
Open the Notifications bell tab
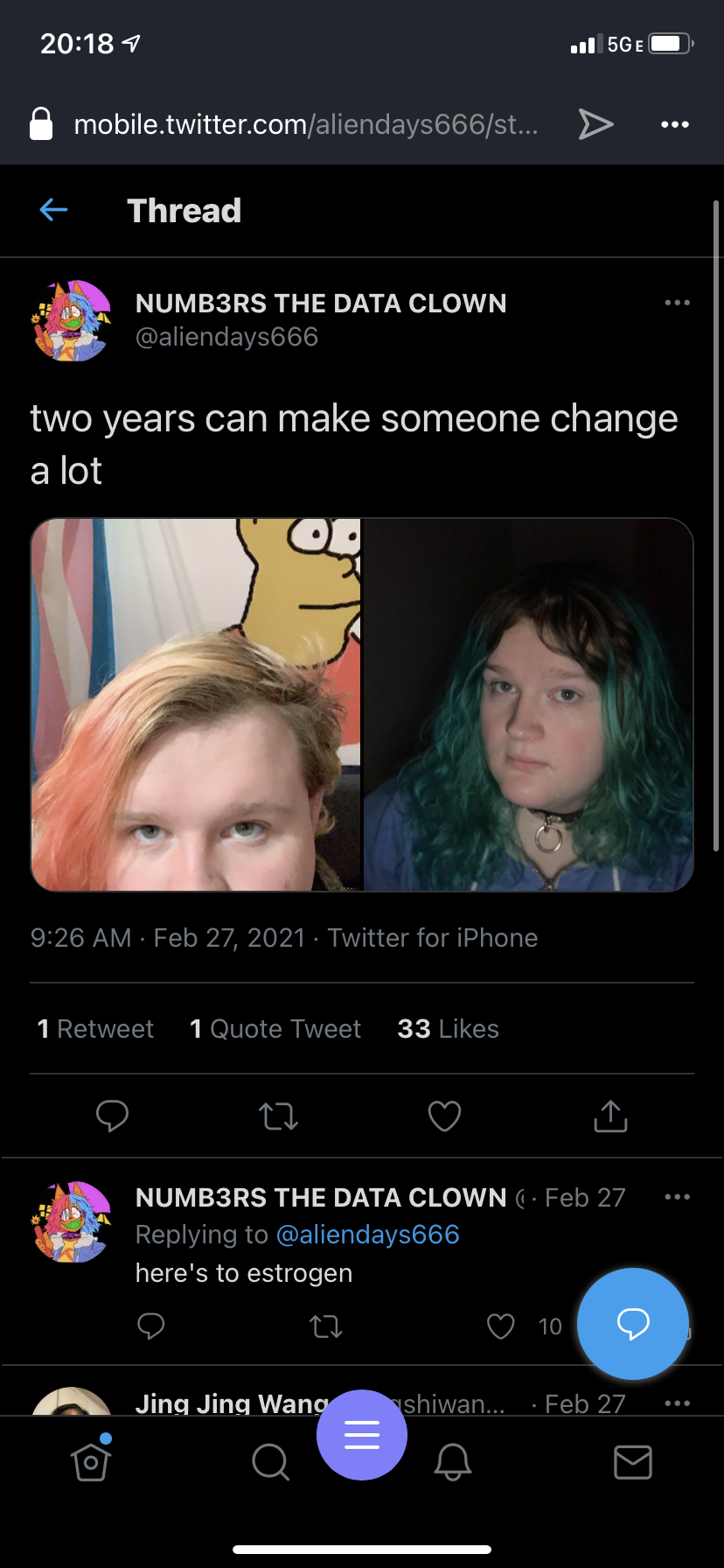click(x=453, y=1461)
